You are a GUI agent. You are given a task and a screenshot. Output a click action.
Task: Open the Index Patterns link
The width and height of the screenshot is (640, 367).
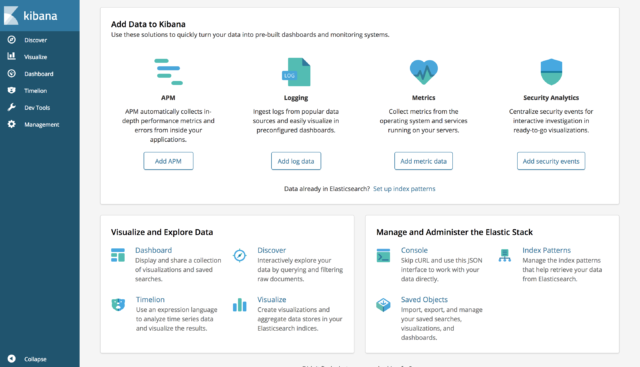pyautogui.click(x=547, y=250)
